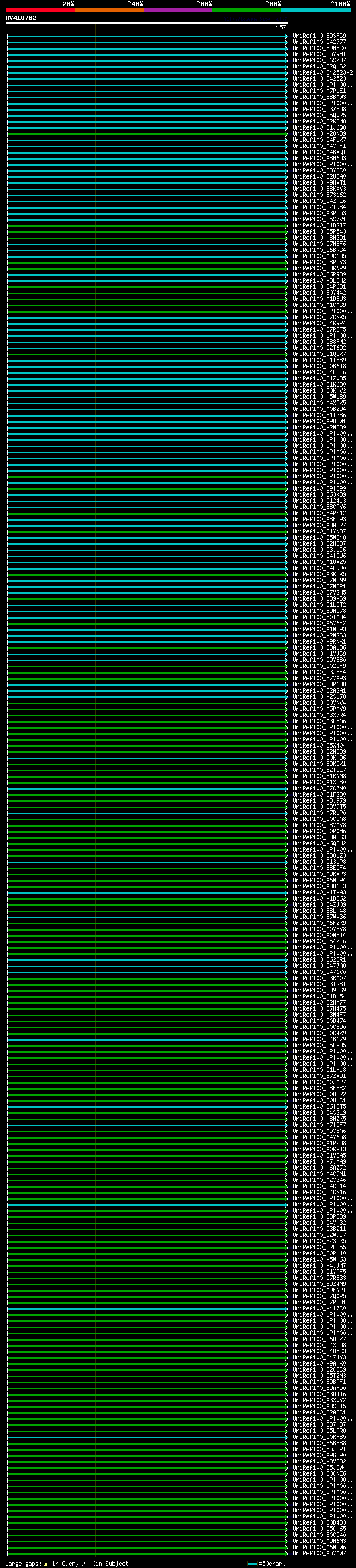This screenshot has height=1568, width=356.
Task: Select hit label UniRef100_B0CNE6
Action: (x=319, y=1473)
